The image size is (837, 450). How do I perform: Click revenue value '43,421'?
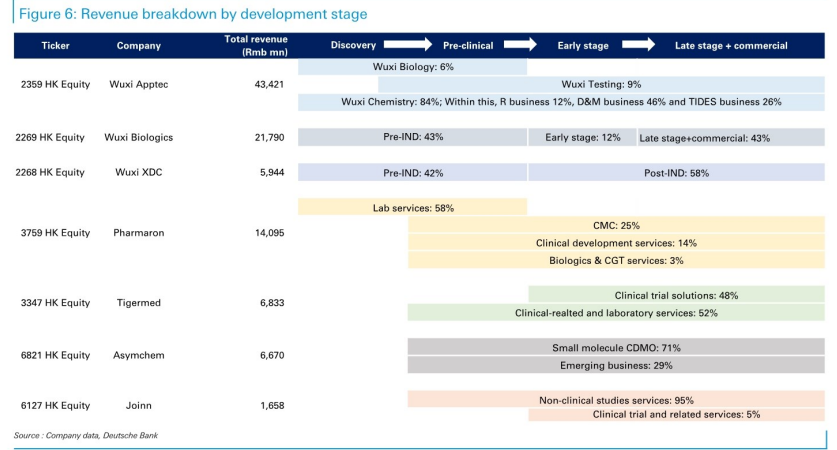click(x=270, y=84)
